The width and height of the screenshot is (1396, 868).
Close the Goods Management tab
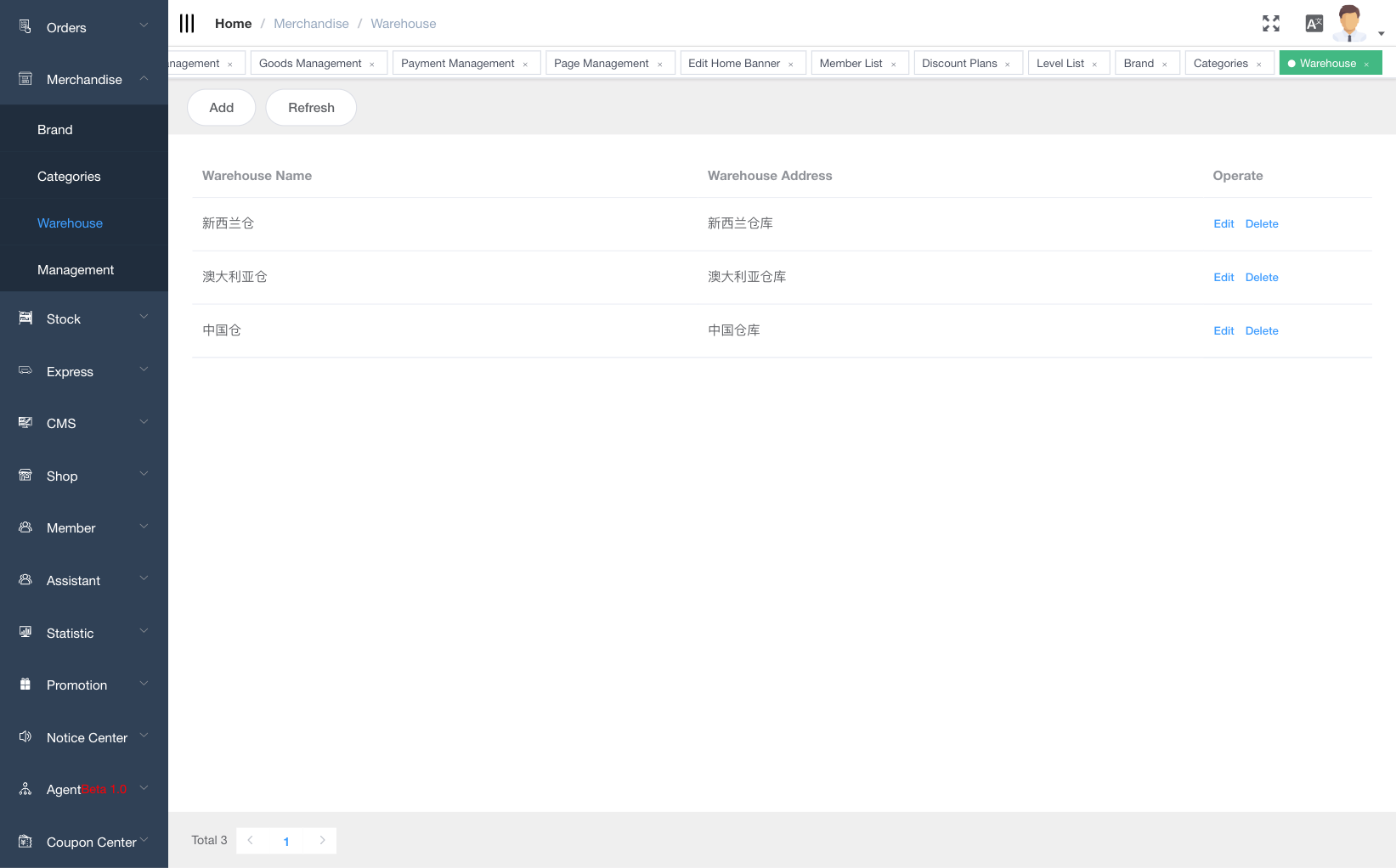tap(372, 65)
